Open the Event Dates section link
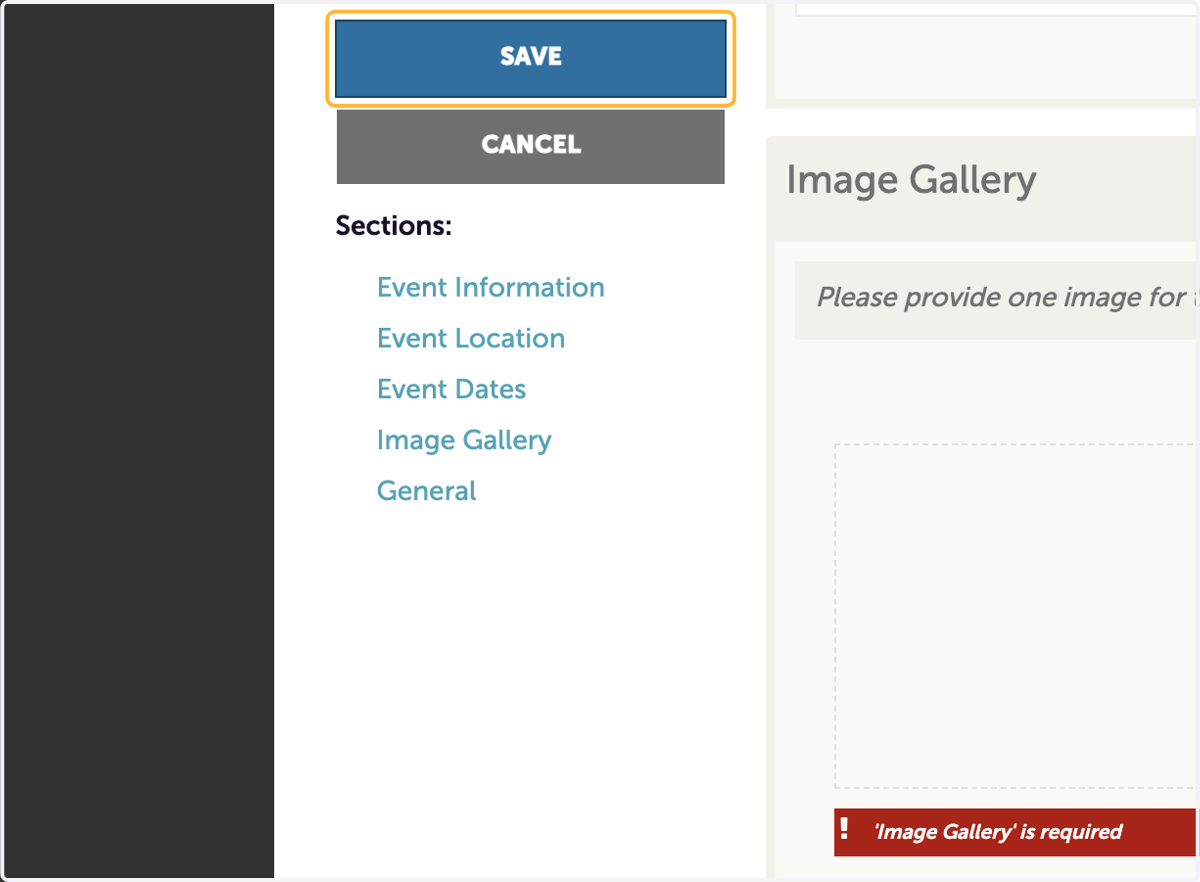This screenshot has width=1200, height=882. tap(451, 390)
